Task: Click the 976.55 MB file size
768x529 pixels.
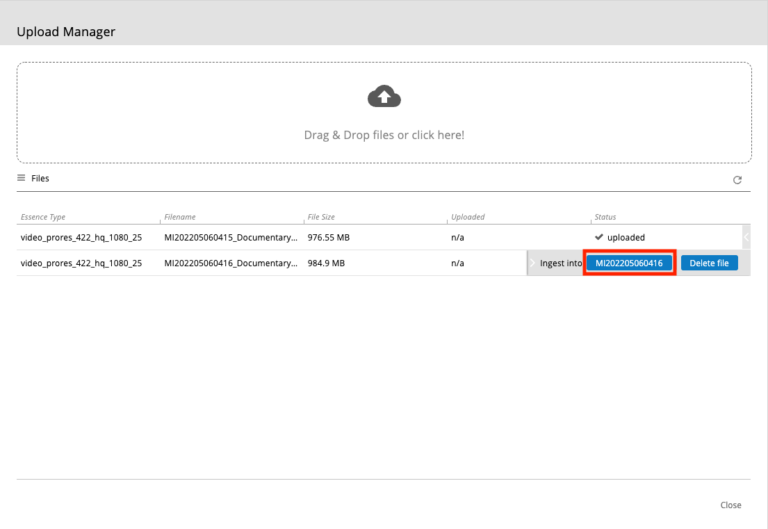Action: pyautogui.click(x=329, y=238)
